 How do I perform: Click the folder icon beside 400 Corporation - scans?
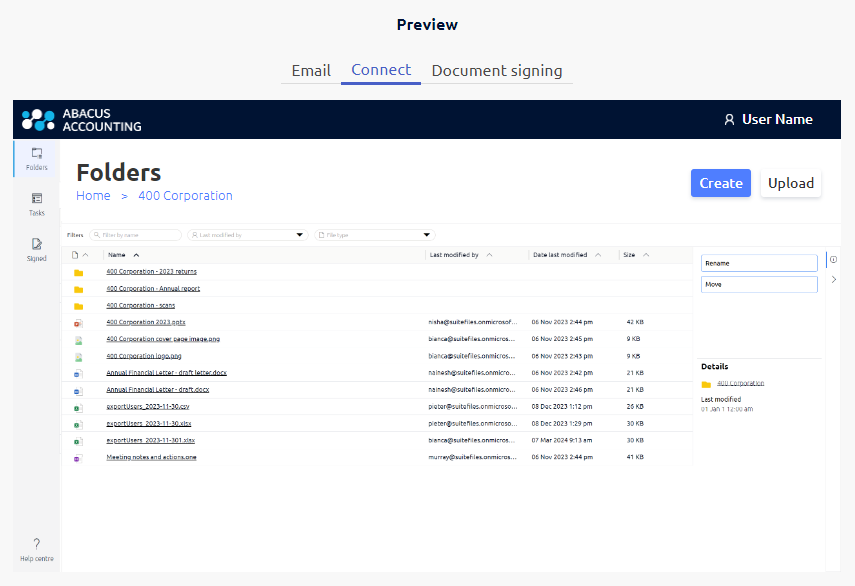point(78,305)
